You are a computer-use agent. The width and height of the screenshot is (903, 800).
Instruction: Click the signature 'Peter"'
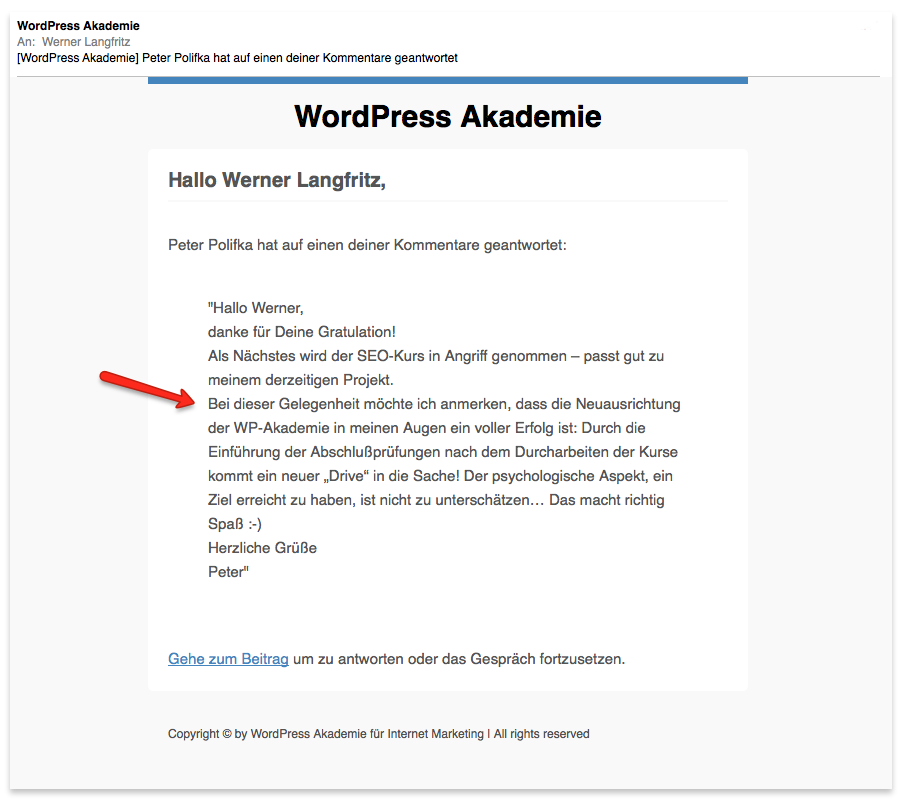click(229, 572)
